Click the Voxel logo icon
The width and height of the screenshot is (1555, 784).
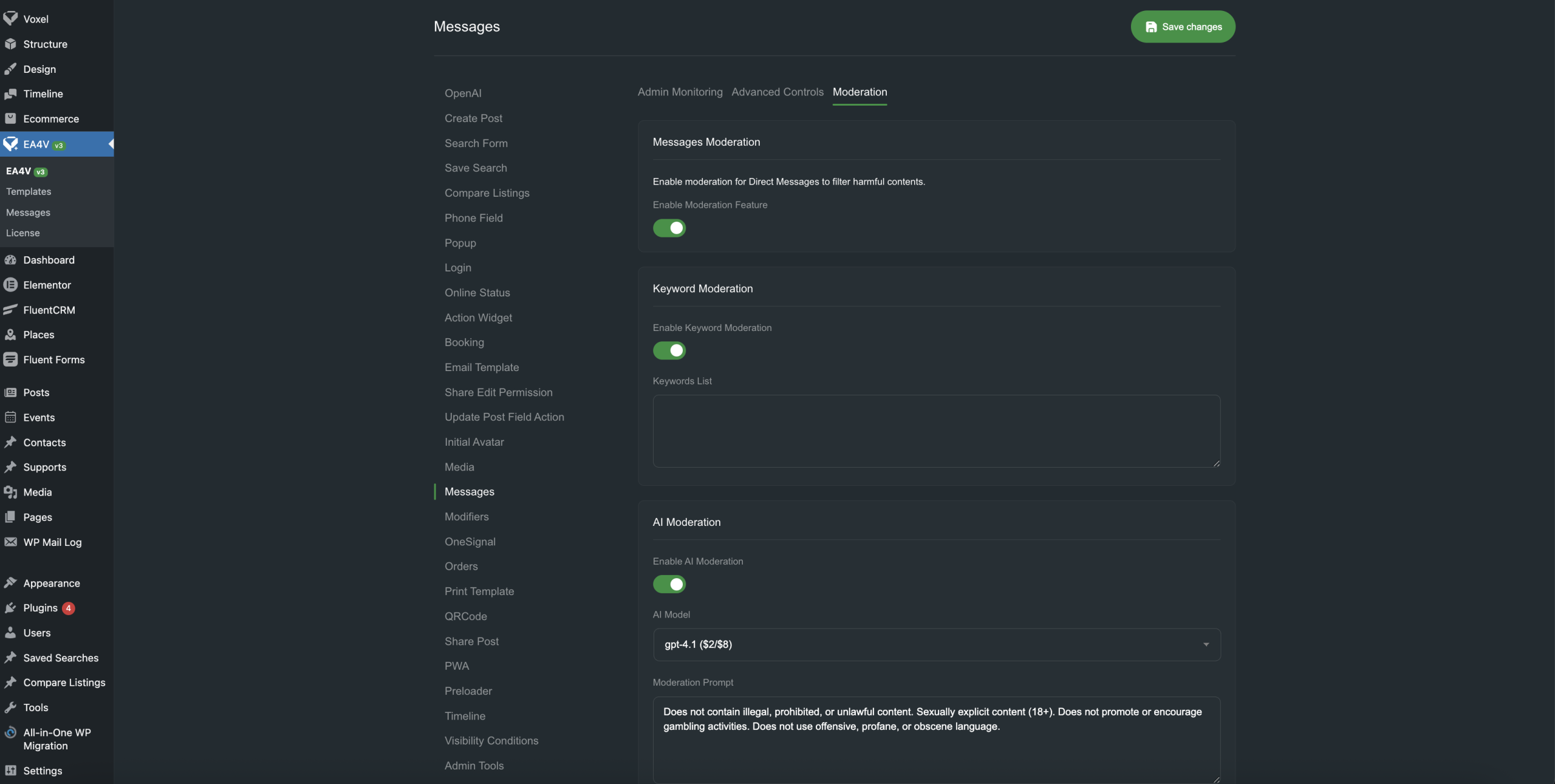click(10, 19)
